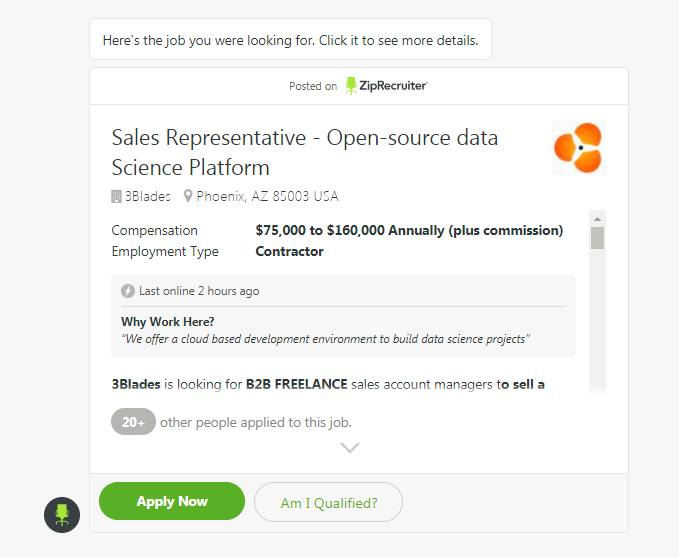Click the scrollbar up arrow
The width and height of the screenshot is (679, 557).
(x=597, y=217)
